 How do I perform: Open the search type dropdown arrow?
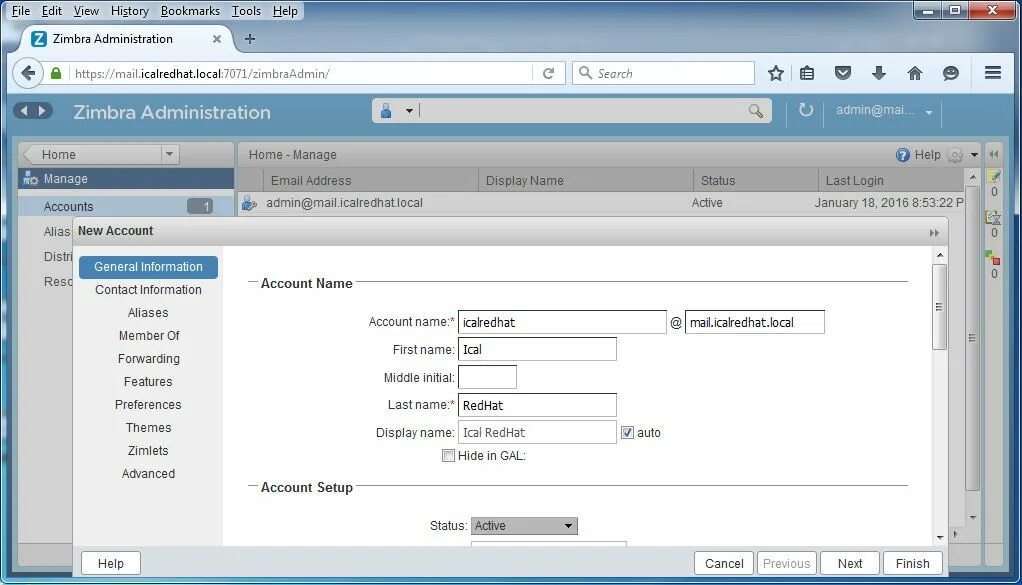(409, 111)
